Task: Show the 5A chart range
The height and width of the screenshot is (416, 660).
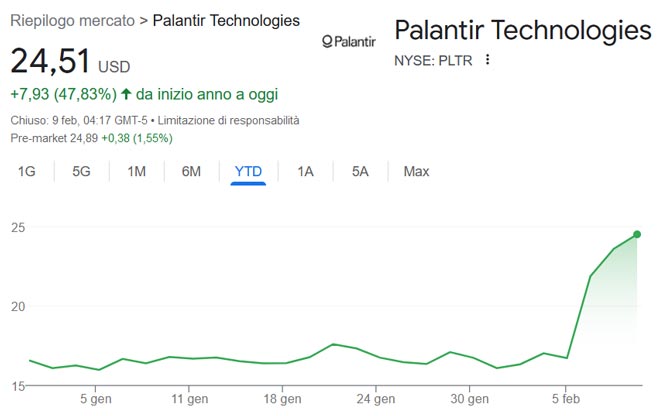Action: (x=360, y=172)
